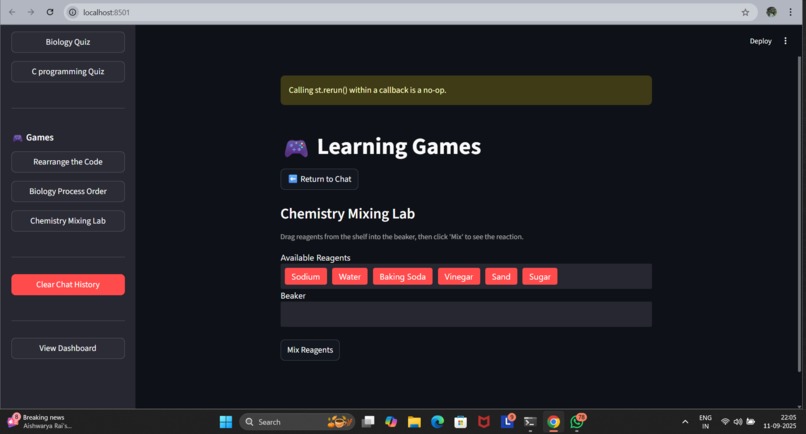The height and width of the screenshot is (434, 806).
Task: Click Mix Reagents button
Action: coord(310,350)
